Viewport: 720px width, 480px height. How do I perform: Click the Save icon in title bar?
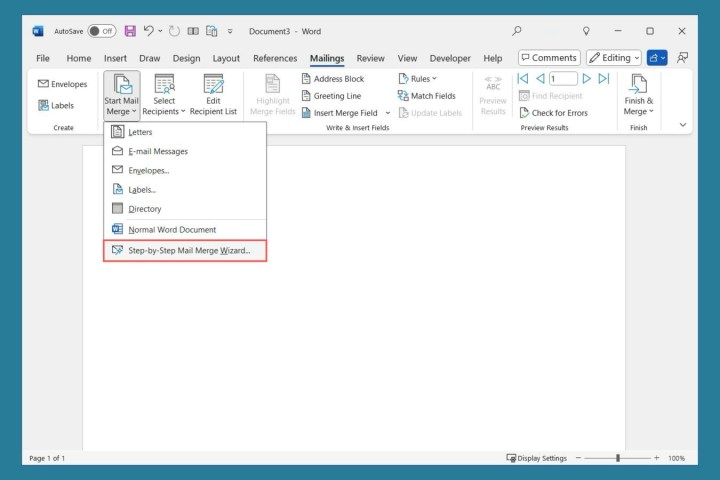coord(130,31)
